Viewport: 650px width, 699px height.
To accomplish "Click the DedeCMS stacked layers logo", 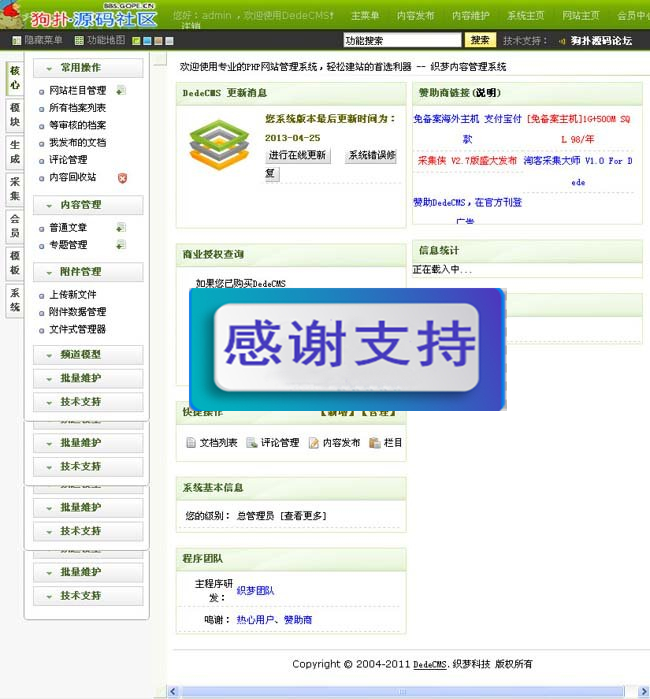I will coord(219,144).
